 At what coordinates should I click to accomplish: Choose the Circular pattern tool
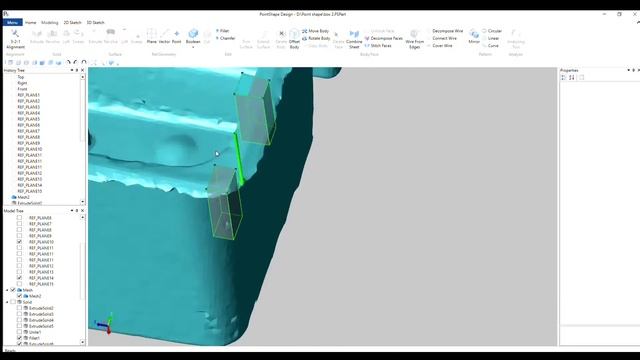pos(492,31)
